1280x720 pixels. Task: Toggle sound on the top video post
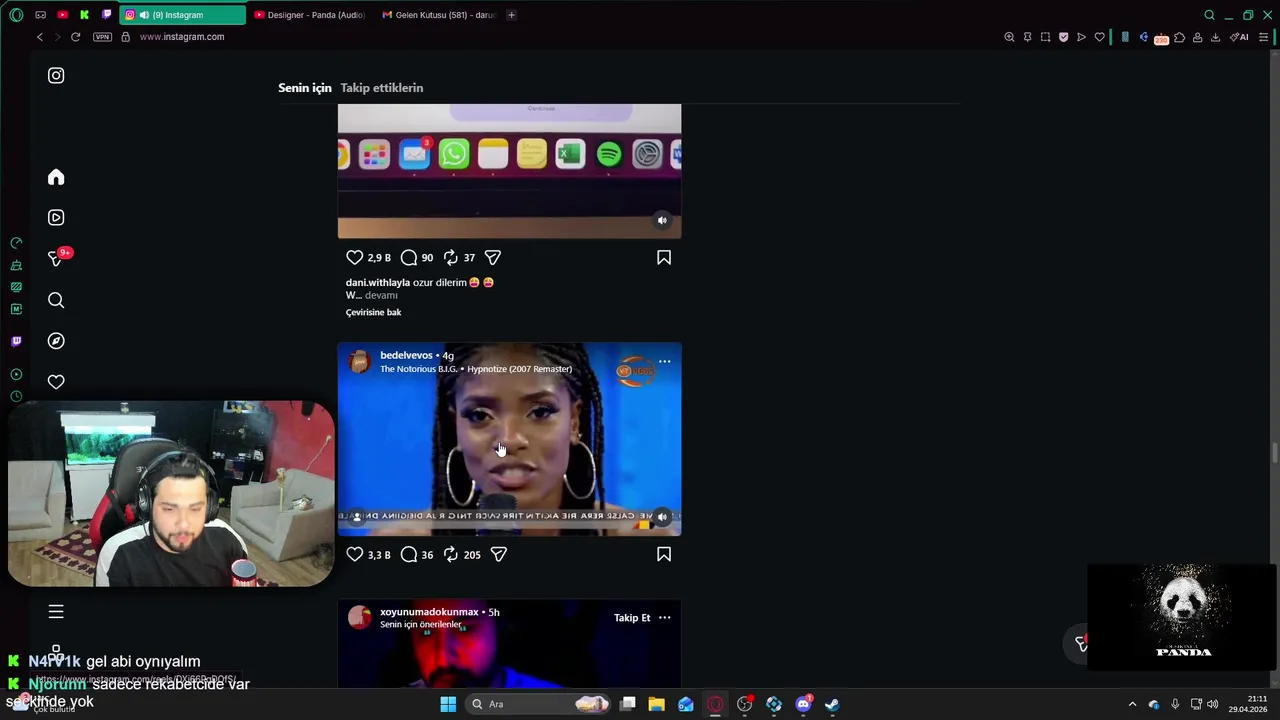[662, 220]
